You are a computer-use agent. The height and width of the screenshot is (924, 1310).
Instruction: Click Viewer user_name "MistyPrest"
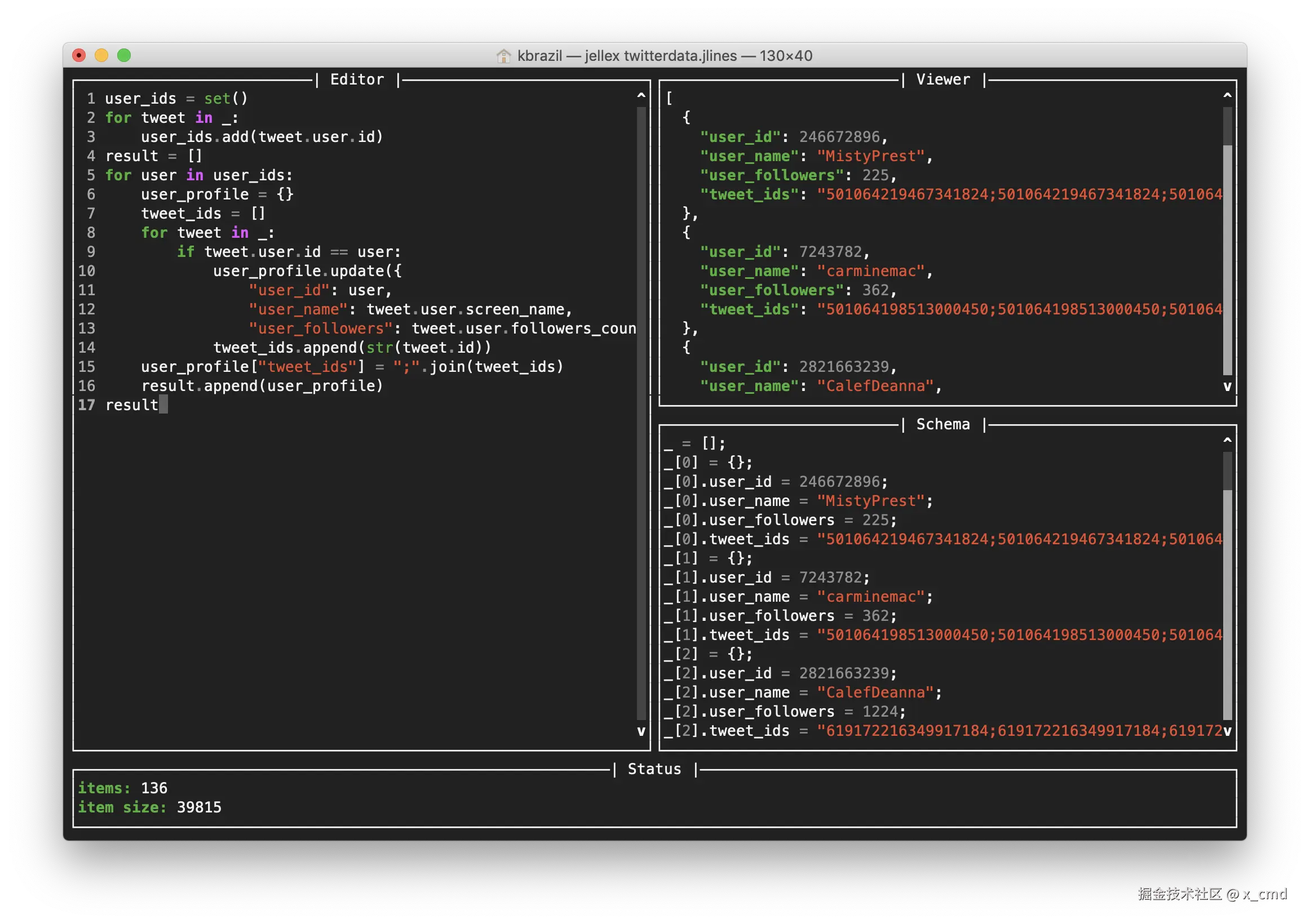pyautogui.click(x=870, y=156)
